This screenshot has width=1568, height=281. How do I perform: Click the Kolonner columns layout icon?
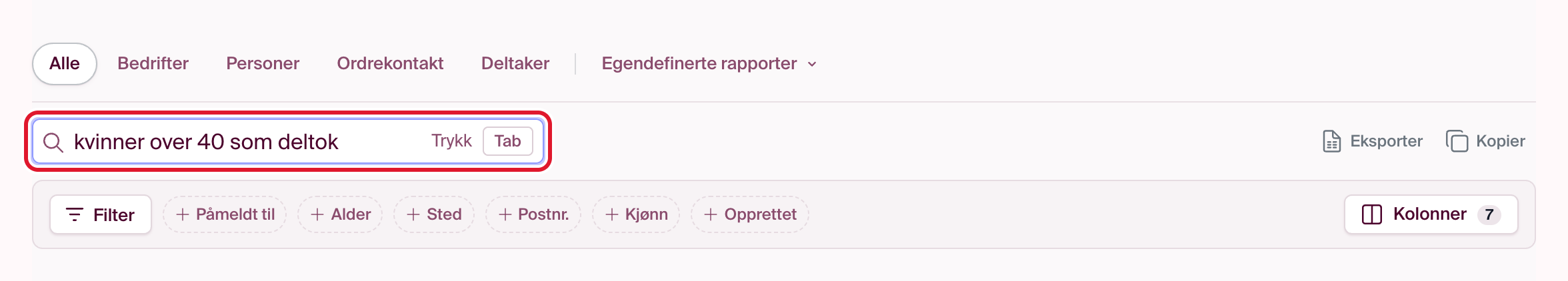pos(1371,214)
